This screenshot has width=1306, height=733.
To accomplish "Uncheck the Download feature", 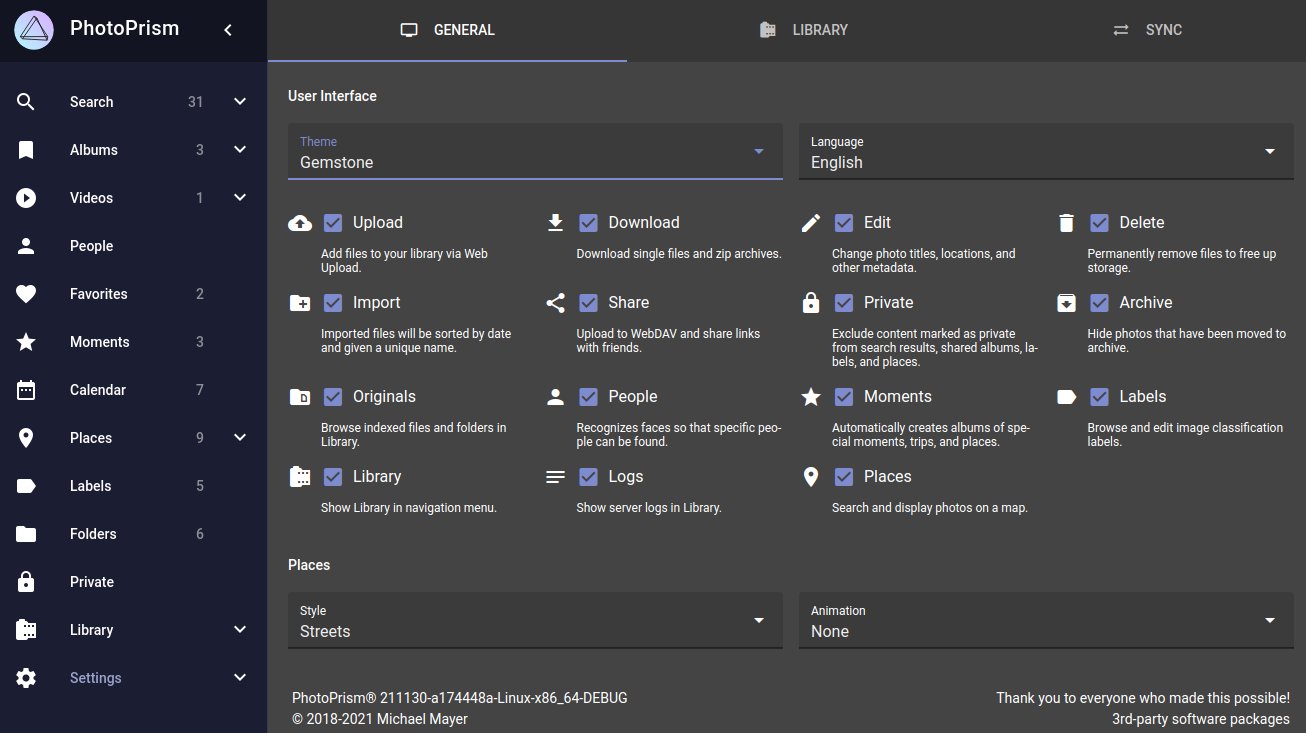I will [589, 223].
